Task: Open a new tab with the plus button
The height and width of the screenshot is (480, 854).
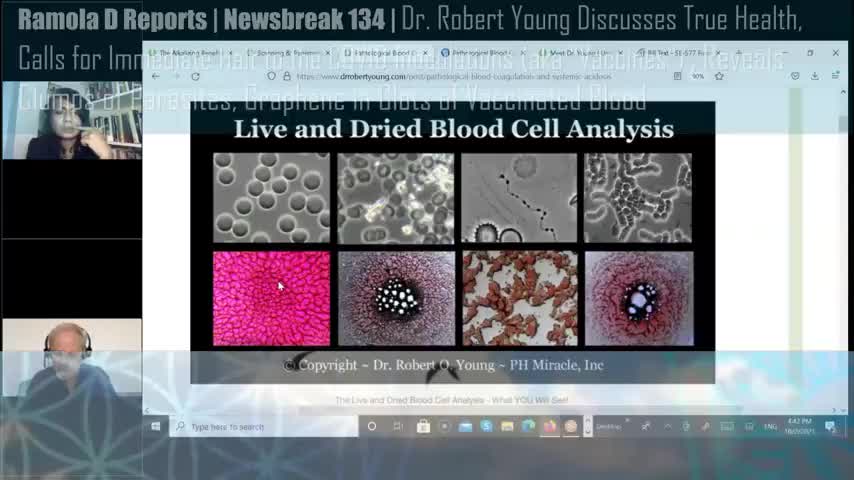Action: coord(739,53)
